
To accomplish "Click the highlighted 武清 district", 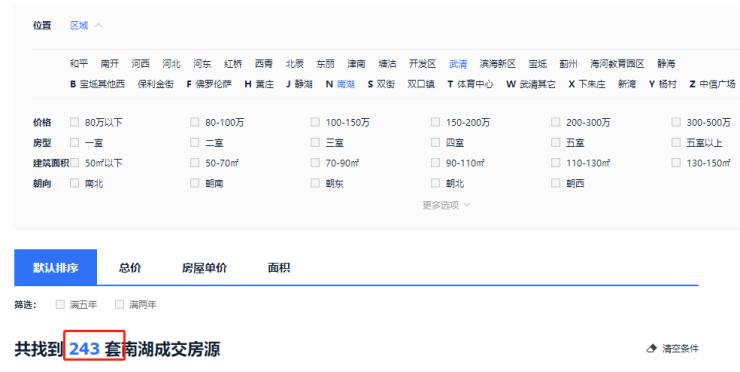I will [458, 64].
